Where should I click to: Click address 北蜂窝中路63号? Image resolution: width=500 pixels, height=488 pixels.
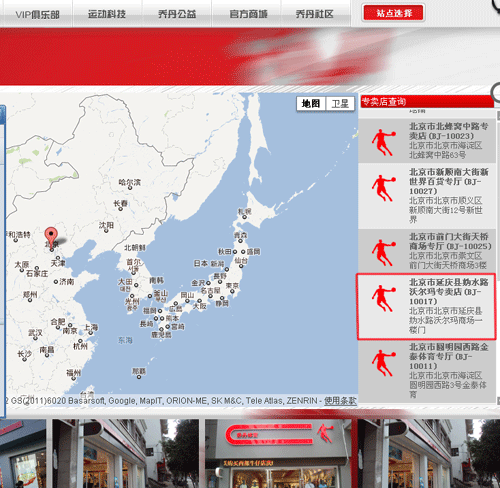437,155
